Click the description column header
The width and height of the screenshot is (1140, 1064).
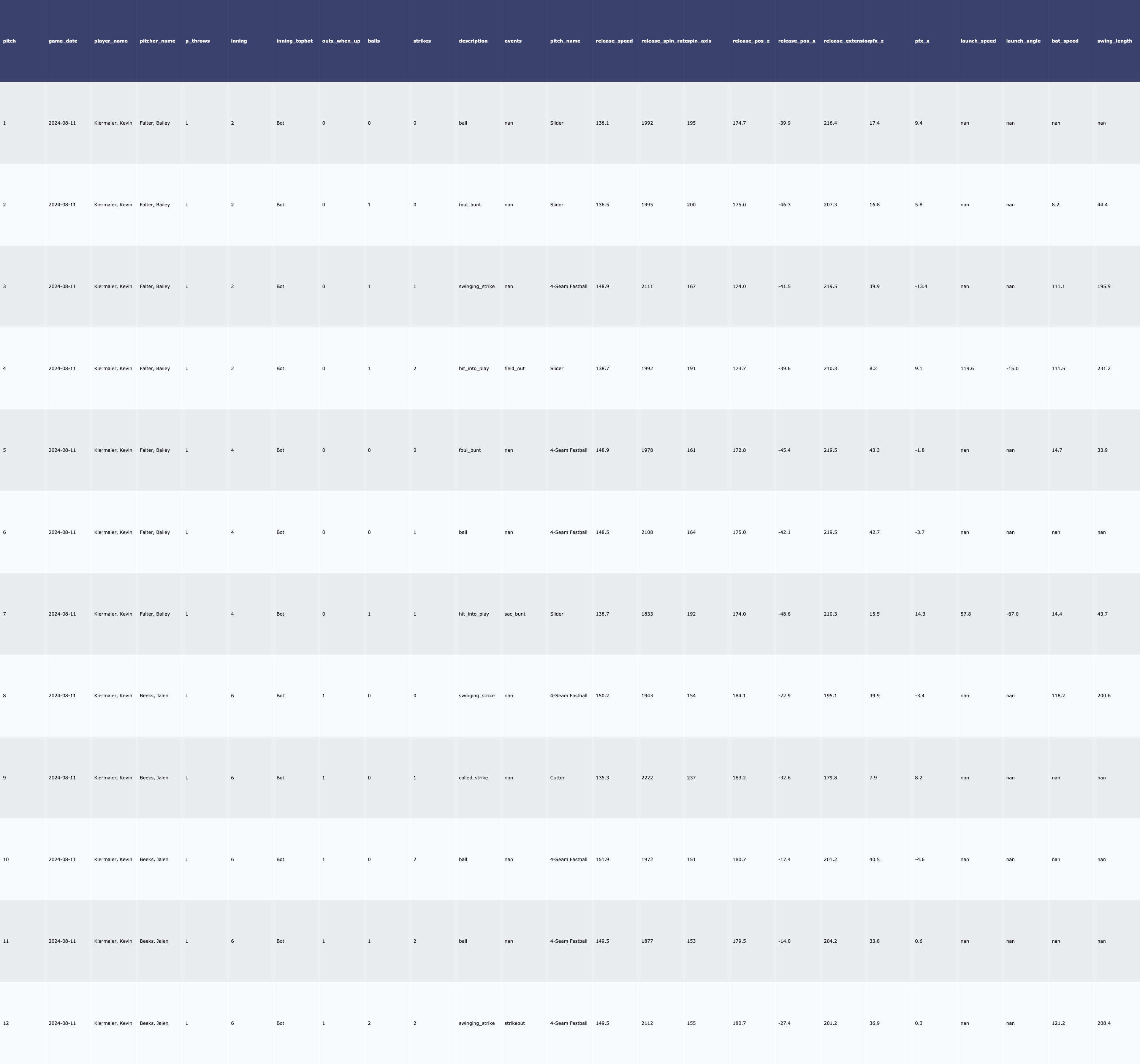click(472, 41)
